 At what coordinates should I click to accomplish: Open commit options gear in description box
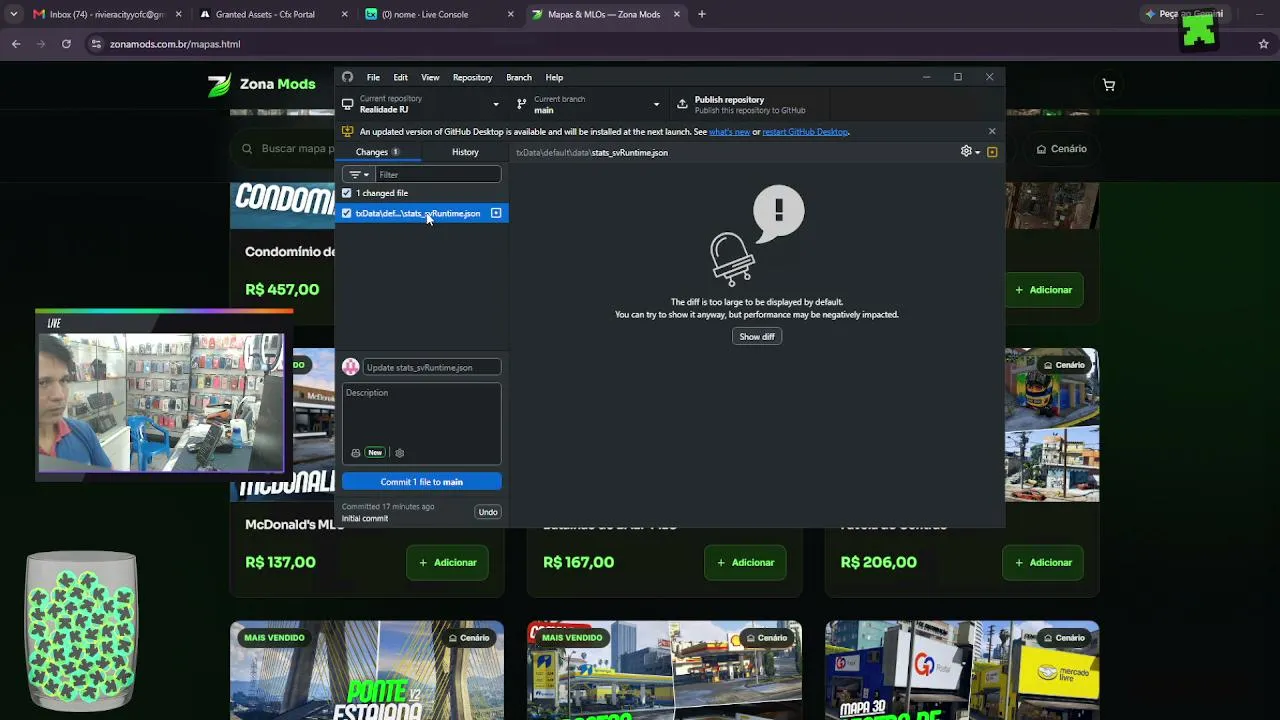399,453
